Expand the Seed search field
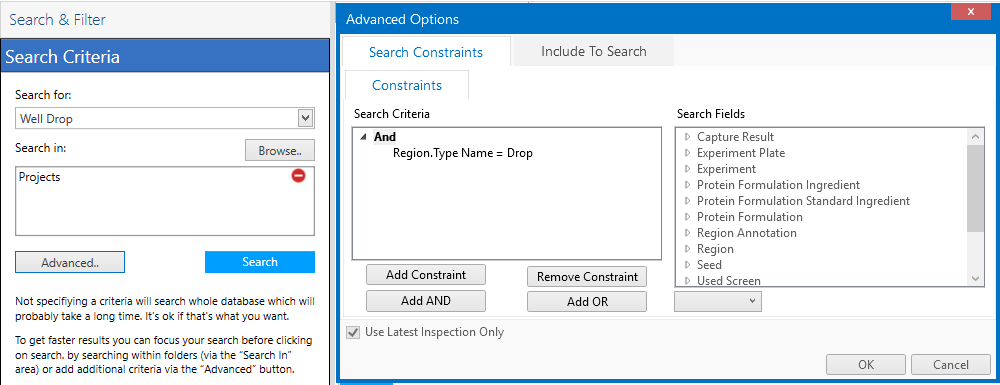The height and width of the screenshot is (385, 1000). tap(688, 265)
